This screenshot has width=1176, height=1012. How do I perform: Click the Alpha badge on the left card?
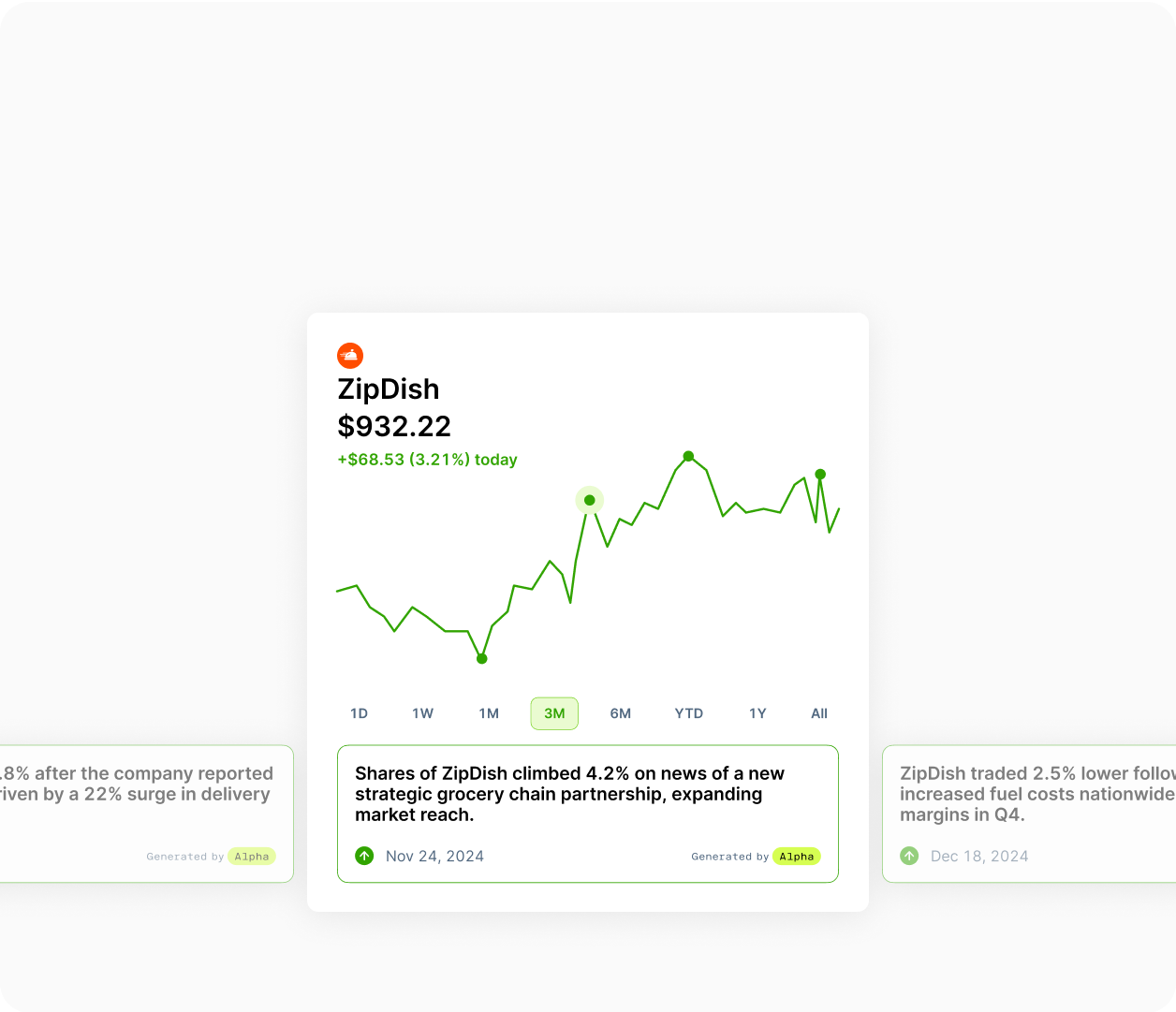click(252, 857)
